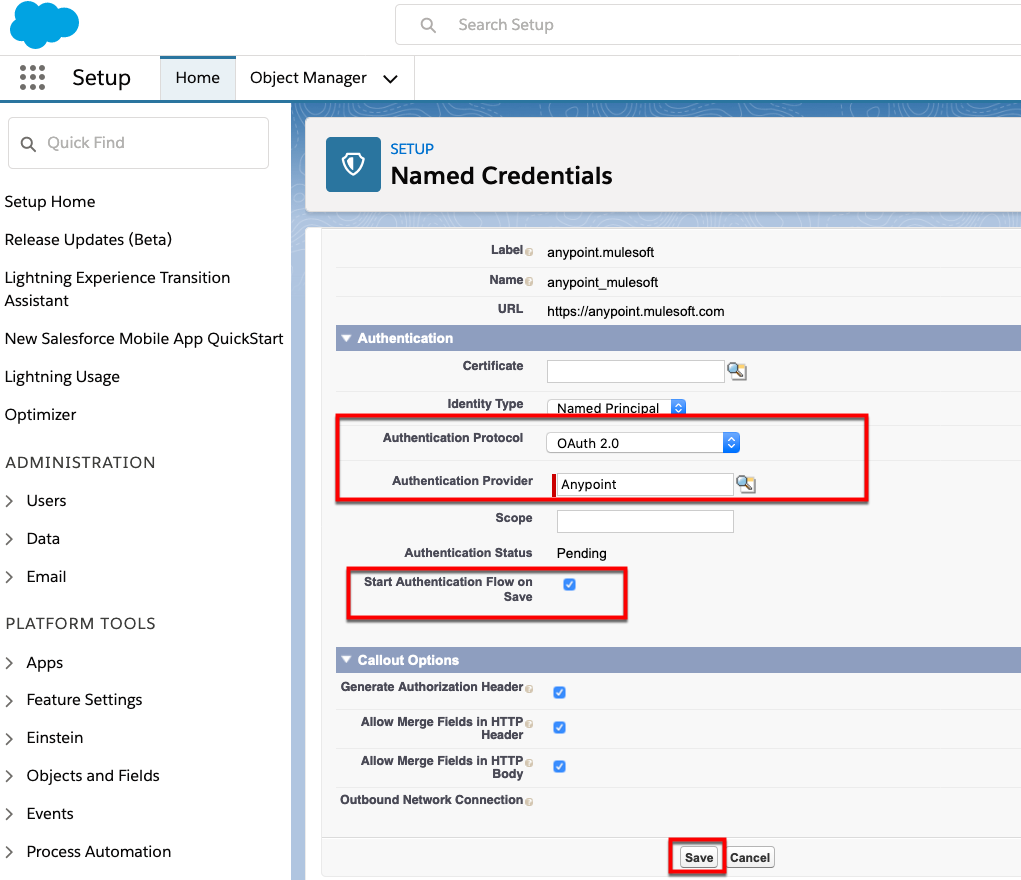Viewport: 1021px width, 880px height.
Task: Open the Authentication Protocol dropdown
Action: [643, 442]
